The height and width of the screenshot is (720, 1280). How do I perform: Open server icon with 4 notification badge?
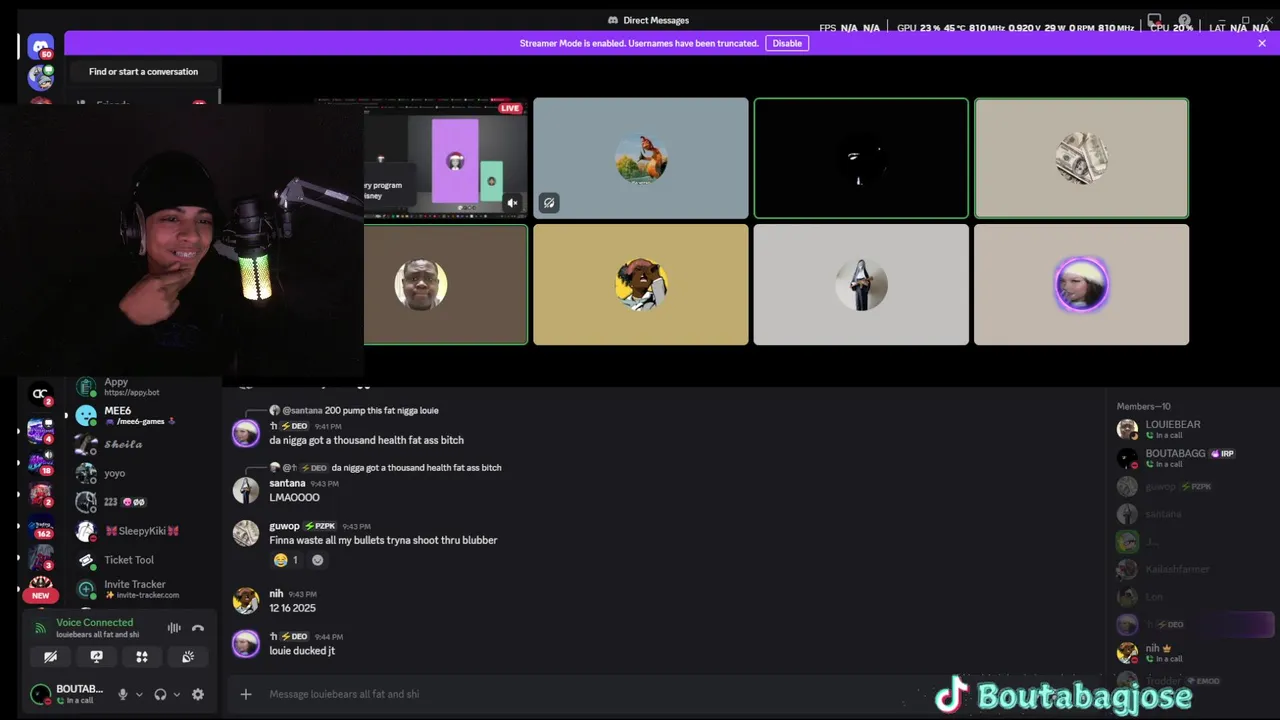(41, 430)
